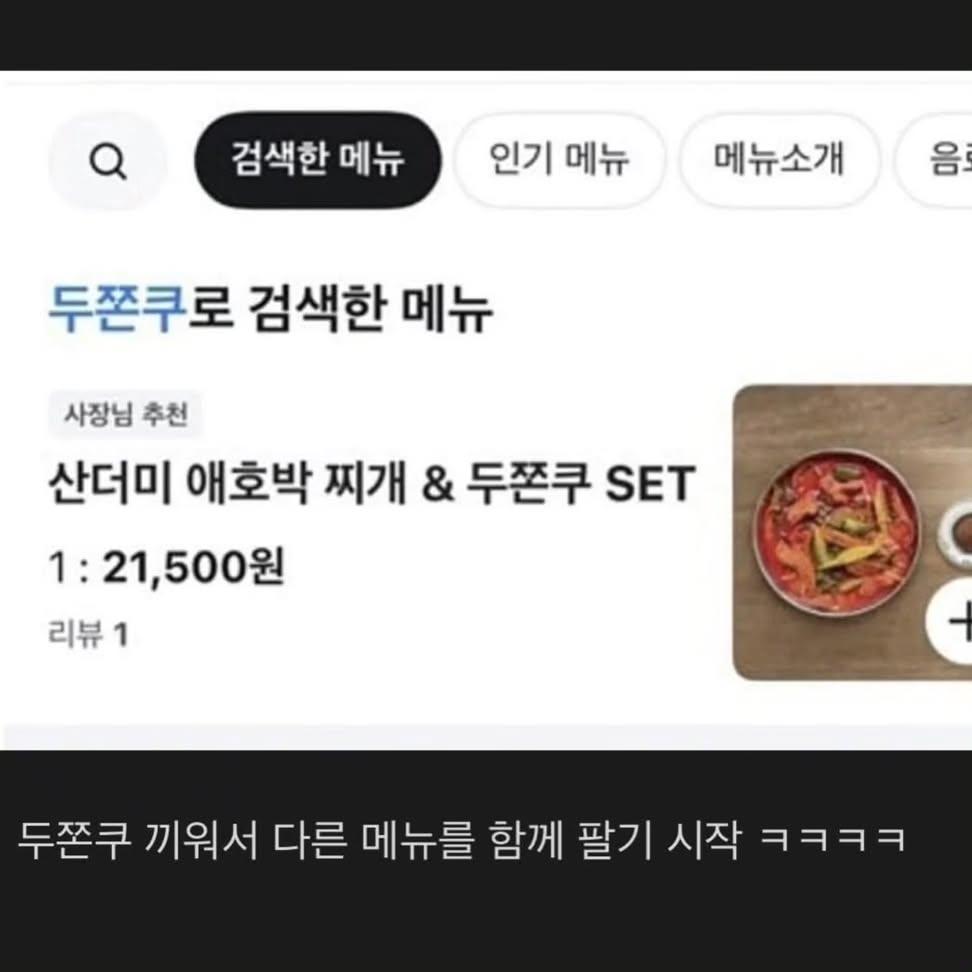The image size is (972, 972).
Task: Click the 사장님 추천 badge
Action: click(x=126, y=415)
